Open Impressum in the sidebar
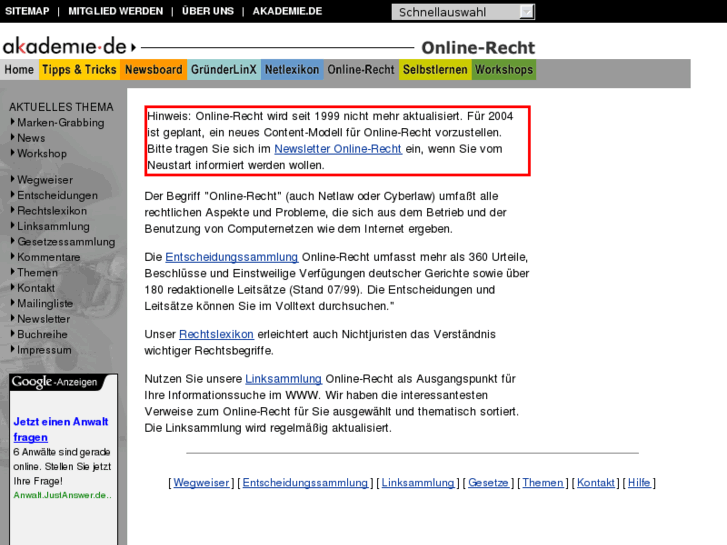 click(45, 350)
